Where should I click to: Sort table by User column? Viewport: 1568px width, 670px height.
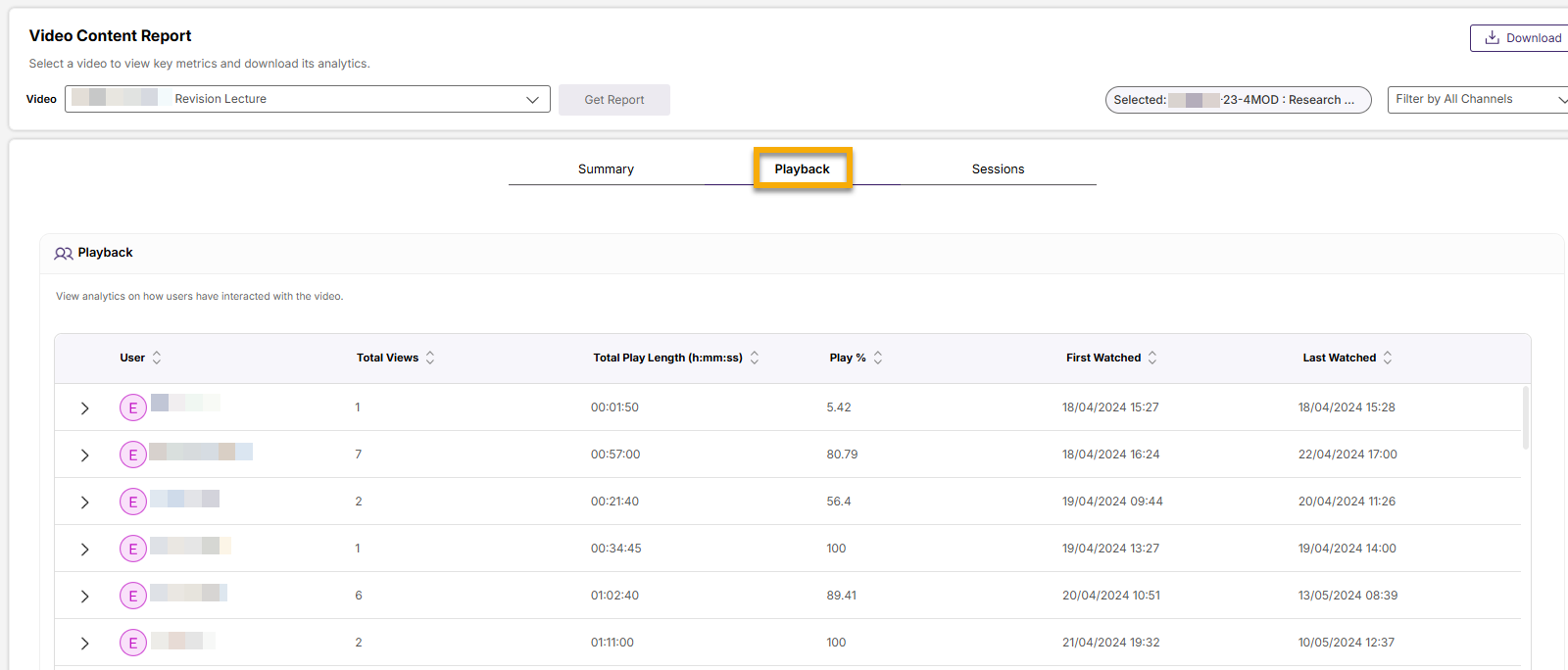(157, 358)
